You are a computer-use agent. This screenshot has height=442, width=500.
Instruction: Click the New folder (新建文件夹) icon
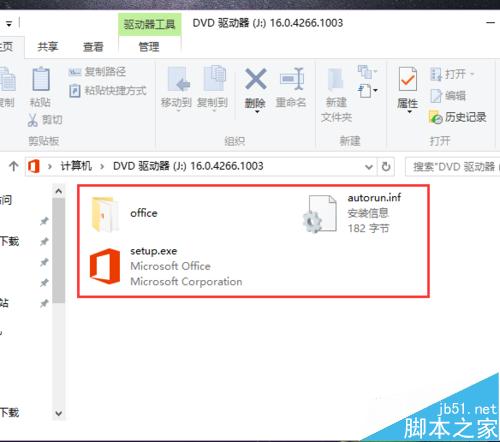(x=335, y=80)
